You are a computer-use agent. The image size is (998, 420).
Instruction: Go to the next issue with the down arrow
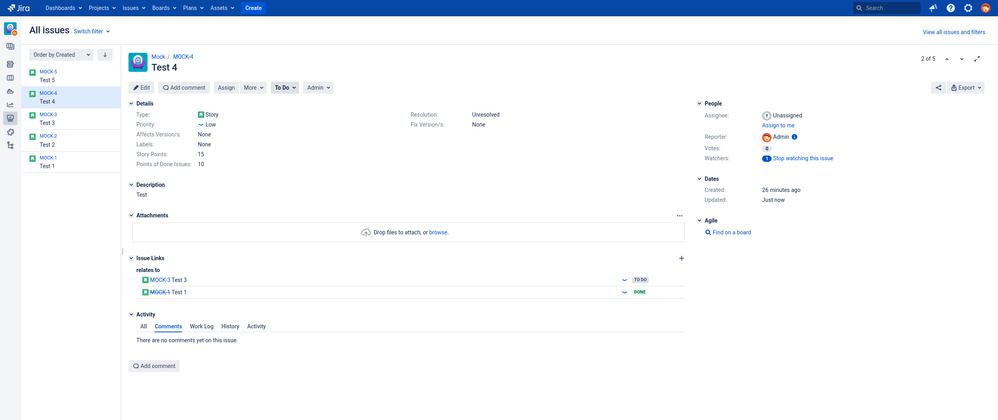point(962,59)
